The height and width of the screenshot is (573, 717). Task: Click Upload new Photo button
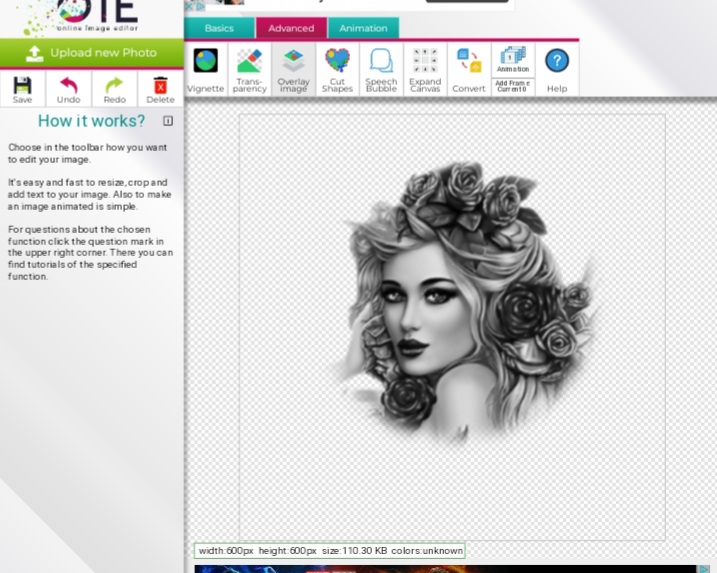coord(92,53)
